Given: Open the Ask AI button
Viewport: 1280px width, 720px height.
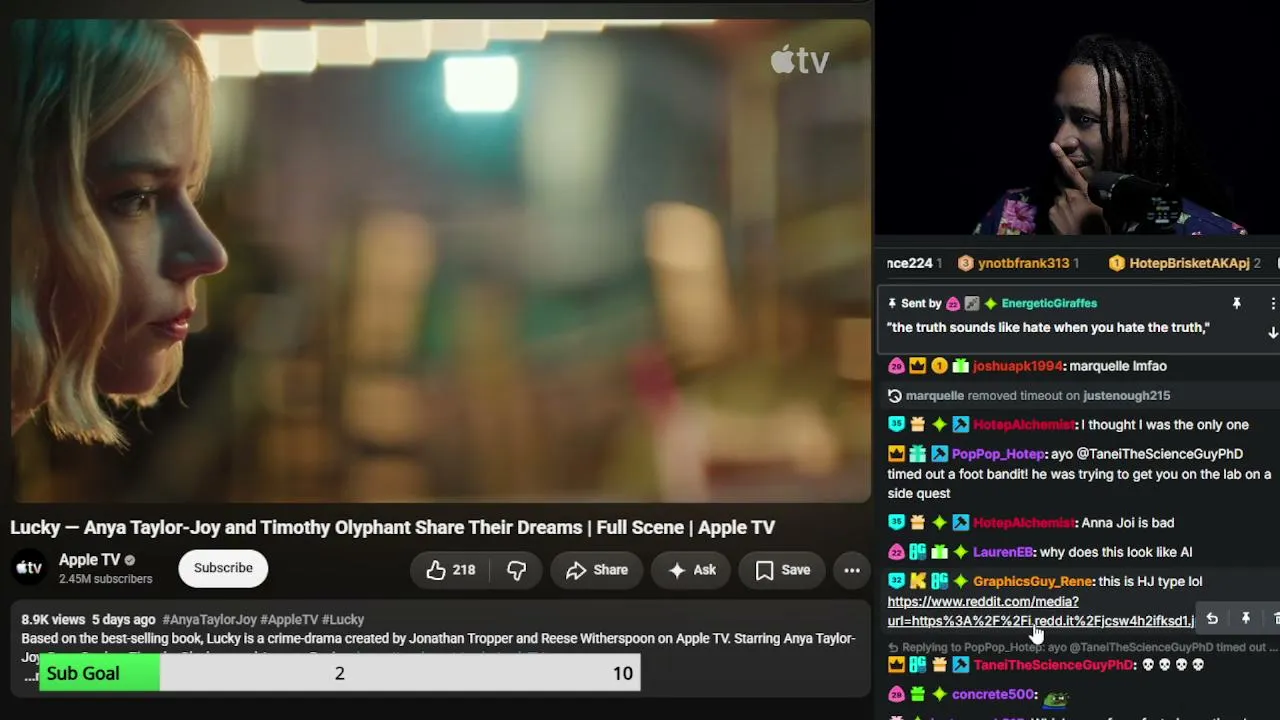Looking at the screenshot, I should coord(692,570).
